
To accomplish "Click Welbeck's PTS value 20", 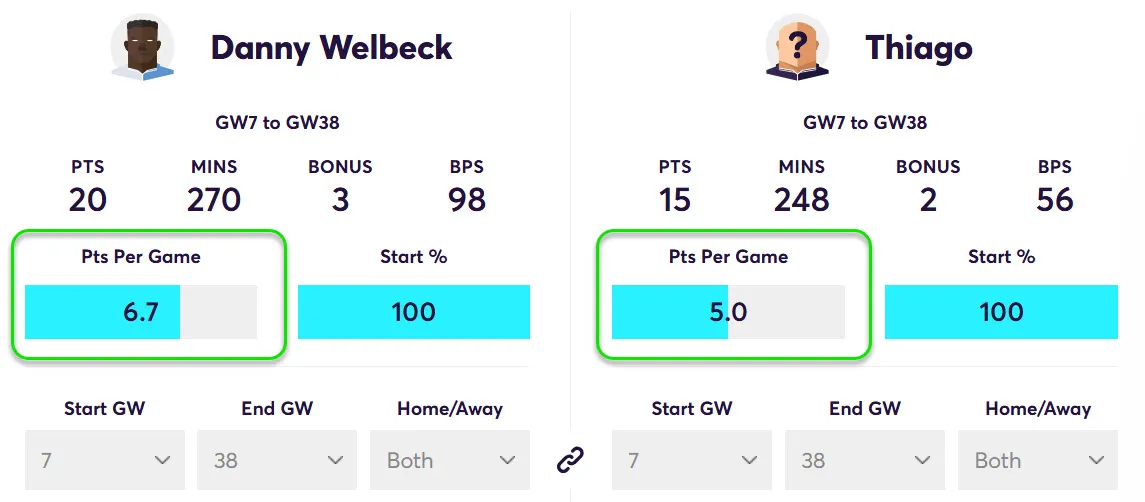I will 88,199.
